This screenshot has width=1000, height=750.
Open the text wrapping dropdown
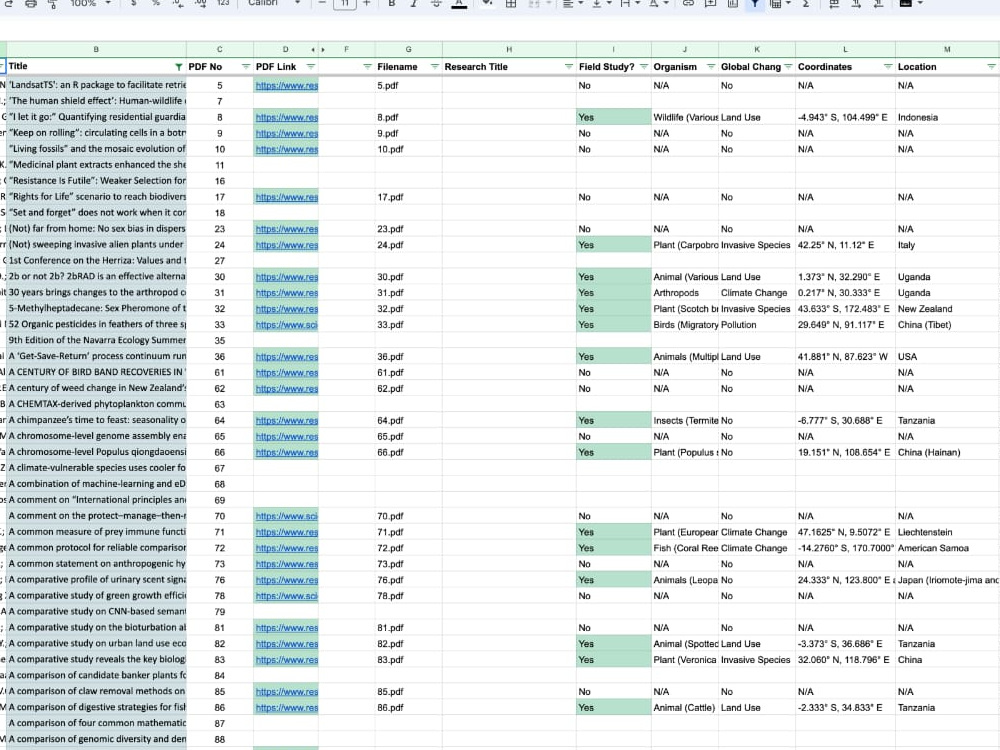pos(629,4)
